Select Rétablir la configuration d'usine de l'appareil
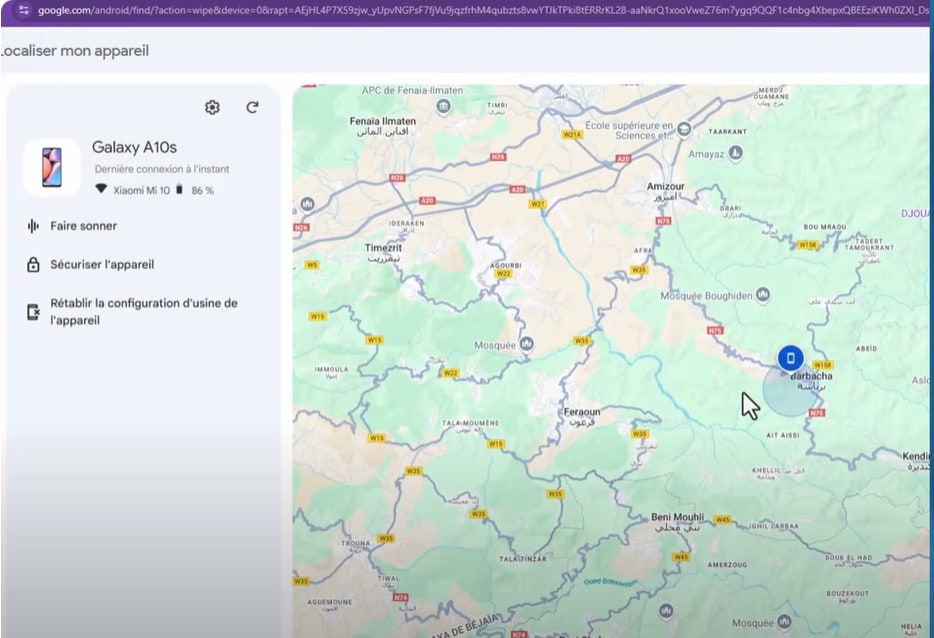 coord(144,312)
